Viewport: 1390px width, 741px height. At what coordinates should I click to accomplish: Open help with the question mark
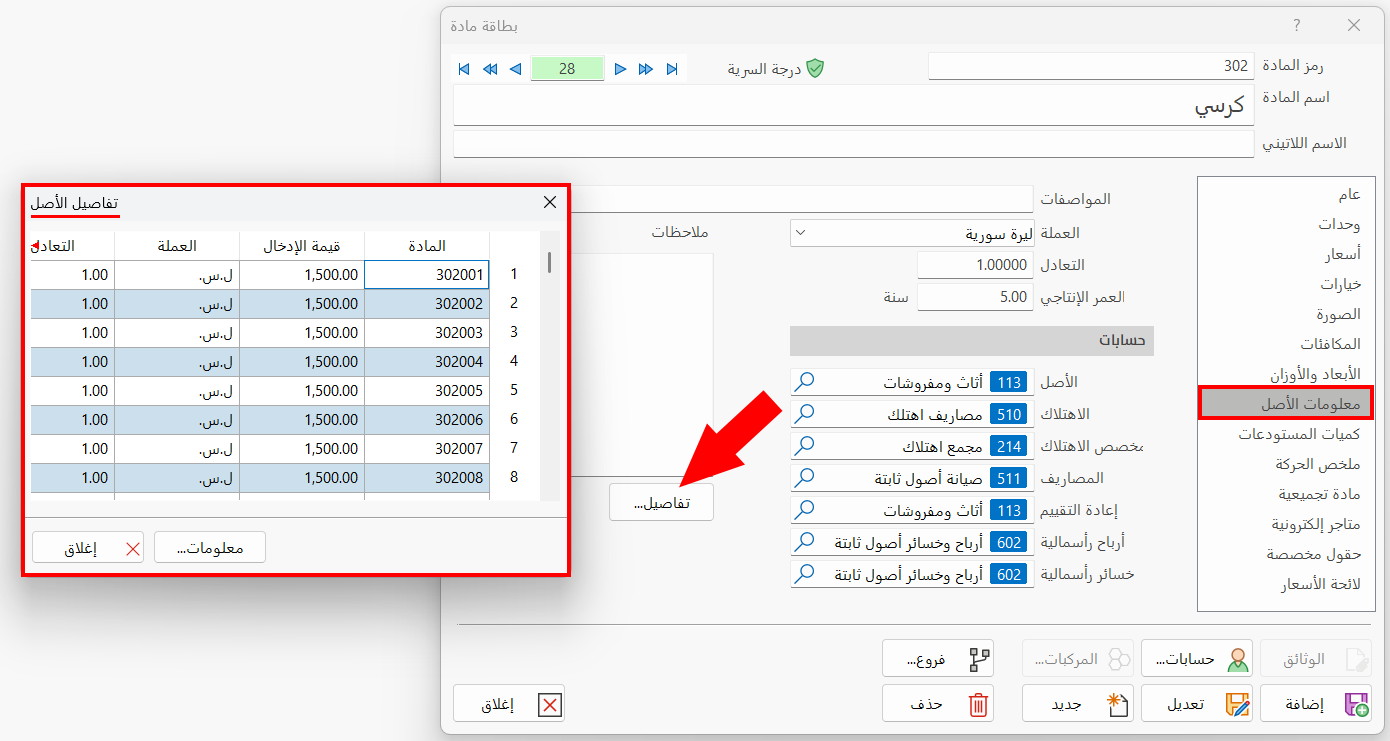click(1296, 26)
